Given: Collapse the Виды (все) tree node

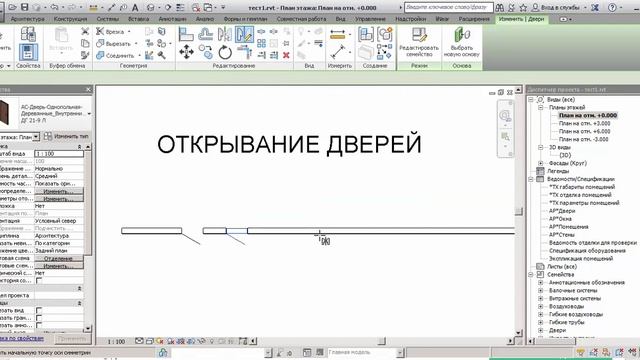Looking at the screenshot, I should [x=531, y=100].
